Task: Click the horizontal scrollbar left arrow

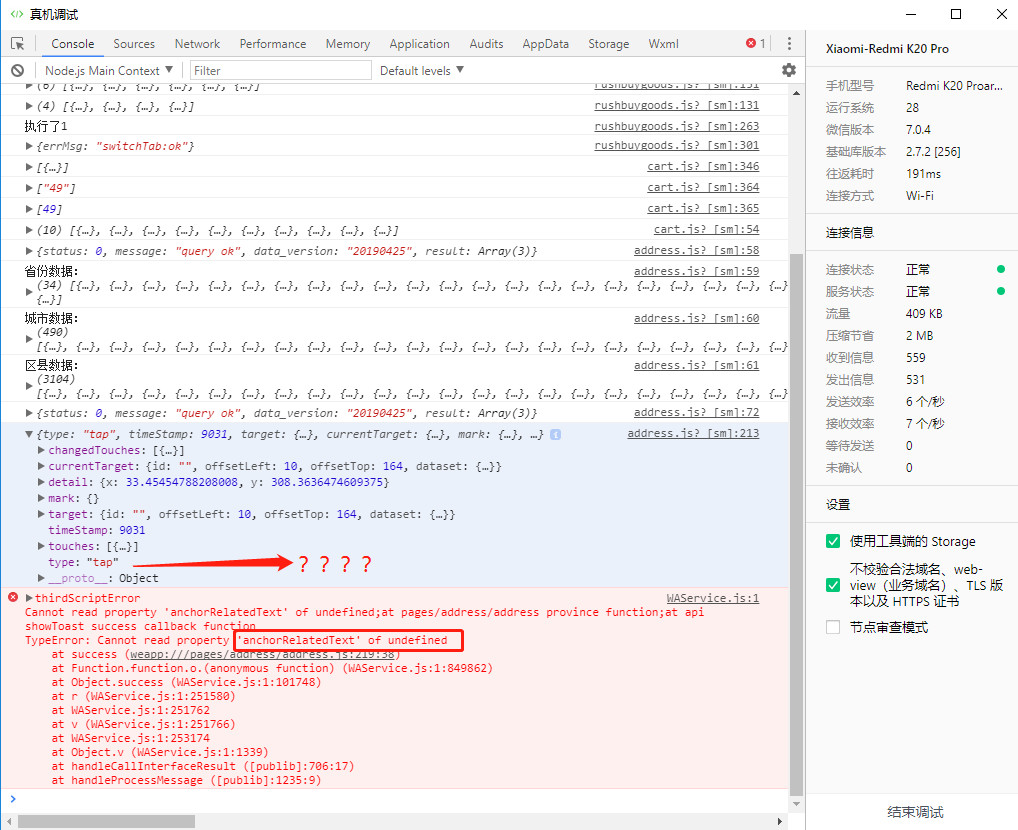Action: pos(8,822)
